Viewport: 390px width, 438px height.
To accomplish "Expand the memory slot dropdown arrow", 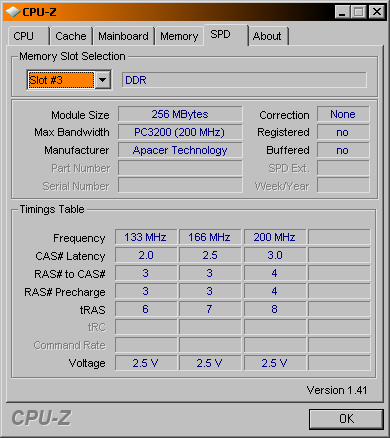I will [103, 80].
